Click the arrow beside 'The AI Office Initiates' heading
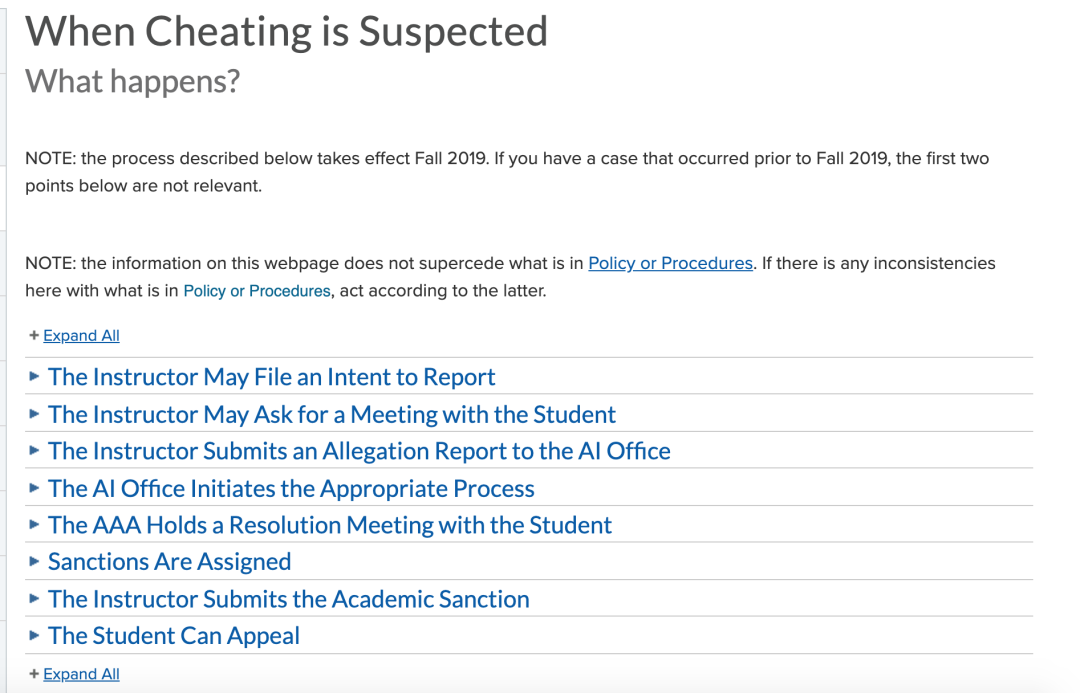The image size is (1080, 693). coord(35,488)
